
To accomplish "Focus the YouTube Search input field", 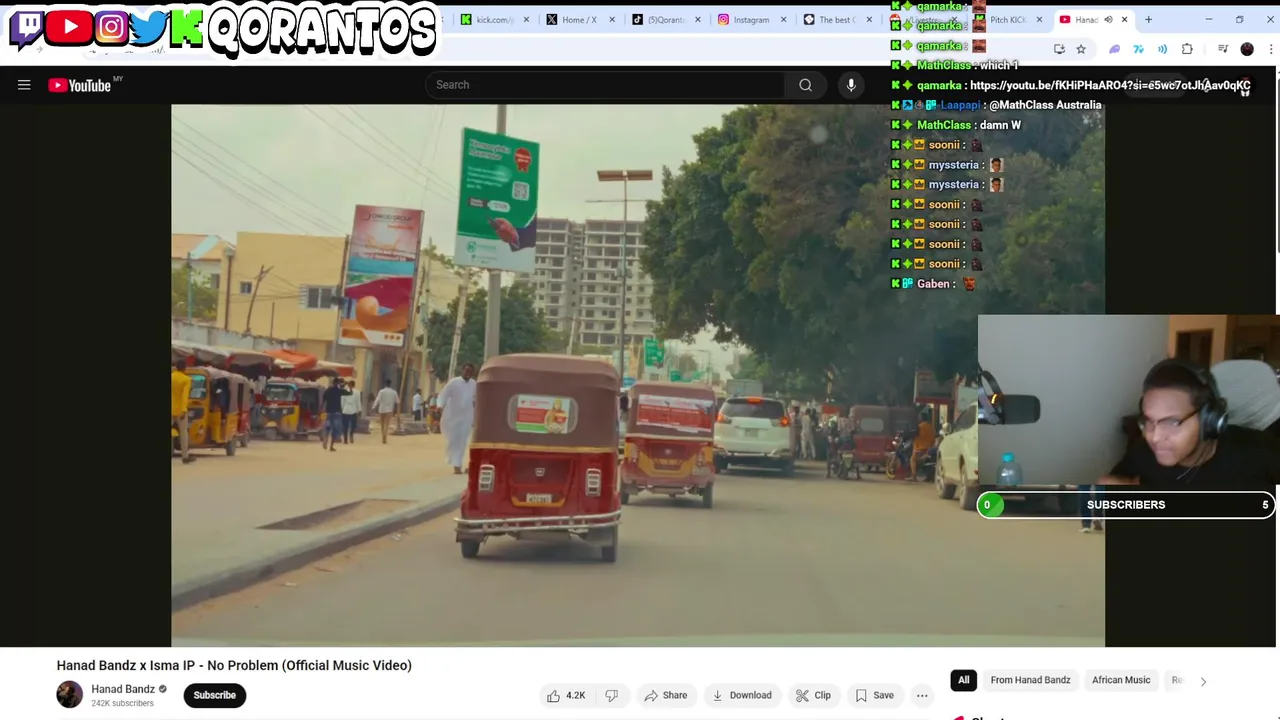I will pyautogui.click(x=605, y=85).
